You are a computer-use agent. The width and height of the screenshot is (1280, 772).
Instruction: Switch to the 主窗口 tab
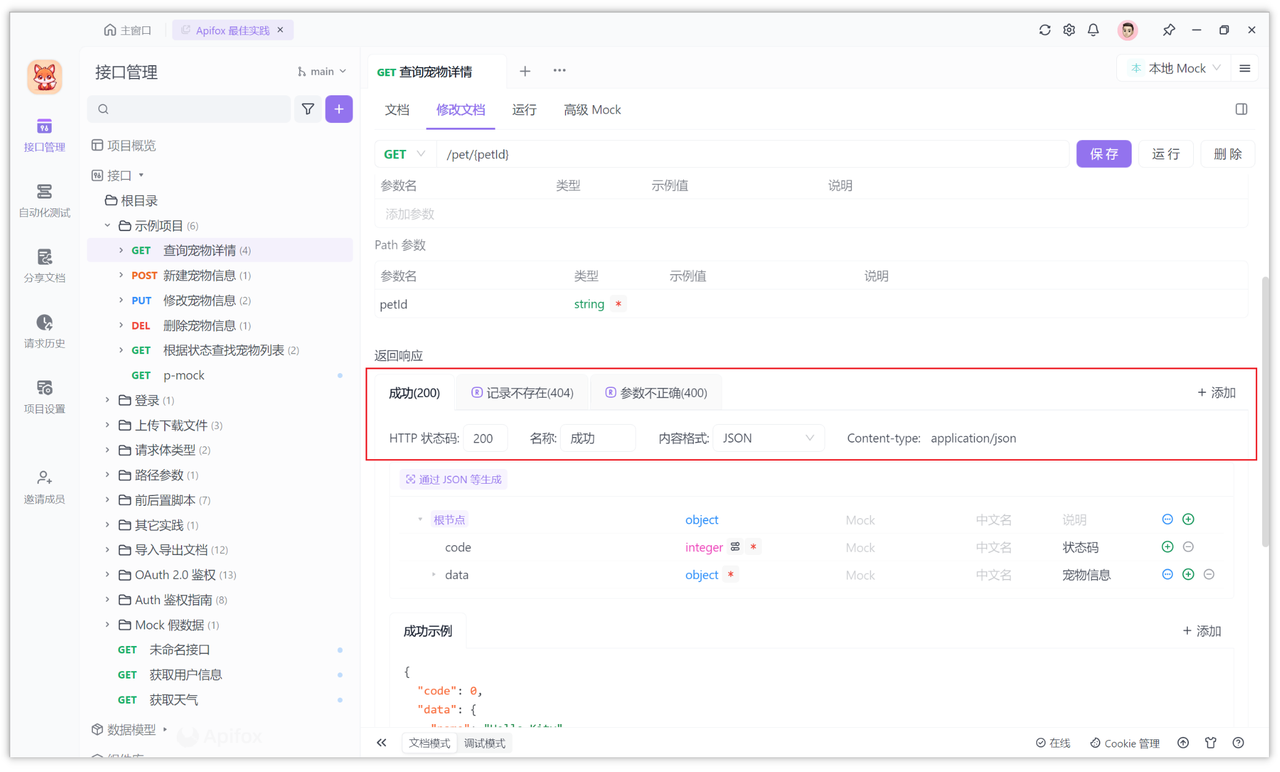(128, 30)
